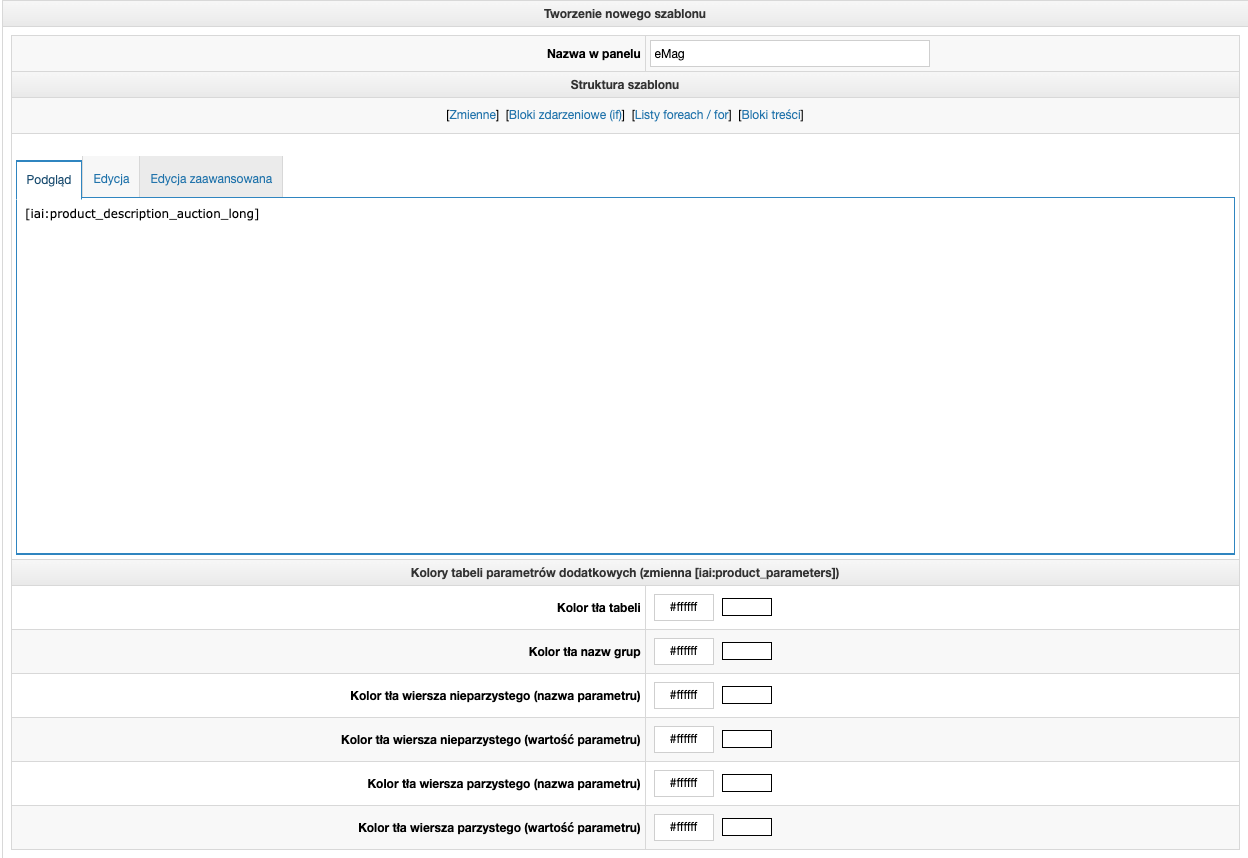Switch to the Edycja zaawansowana tab
The height and width of the screenshot is (858, 1248).
coord(211,178)
